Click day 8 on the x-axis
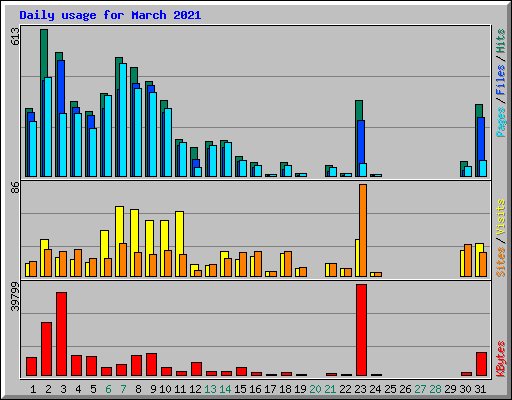 138,389
